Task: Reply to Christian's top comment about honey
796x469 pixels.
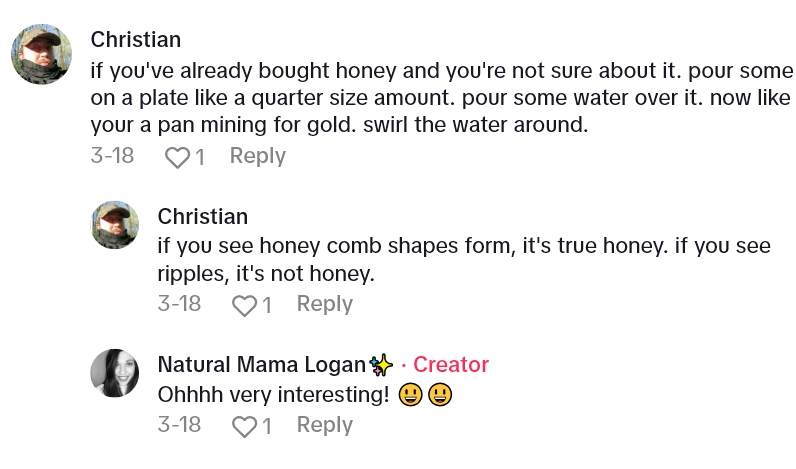Action: (x=257, y=156)
